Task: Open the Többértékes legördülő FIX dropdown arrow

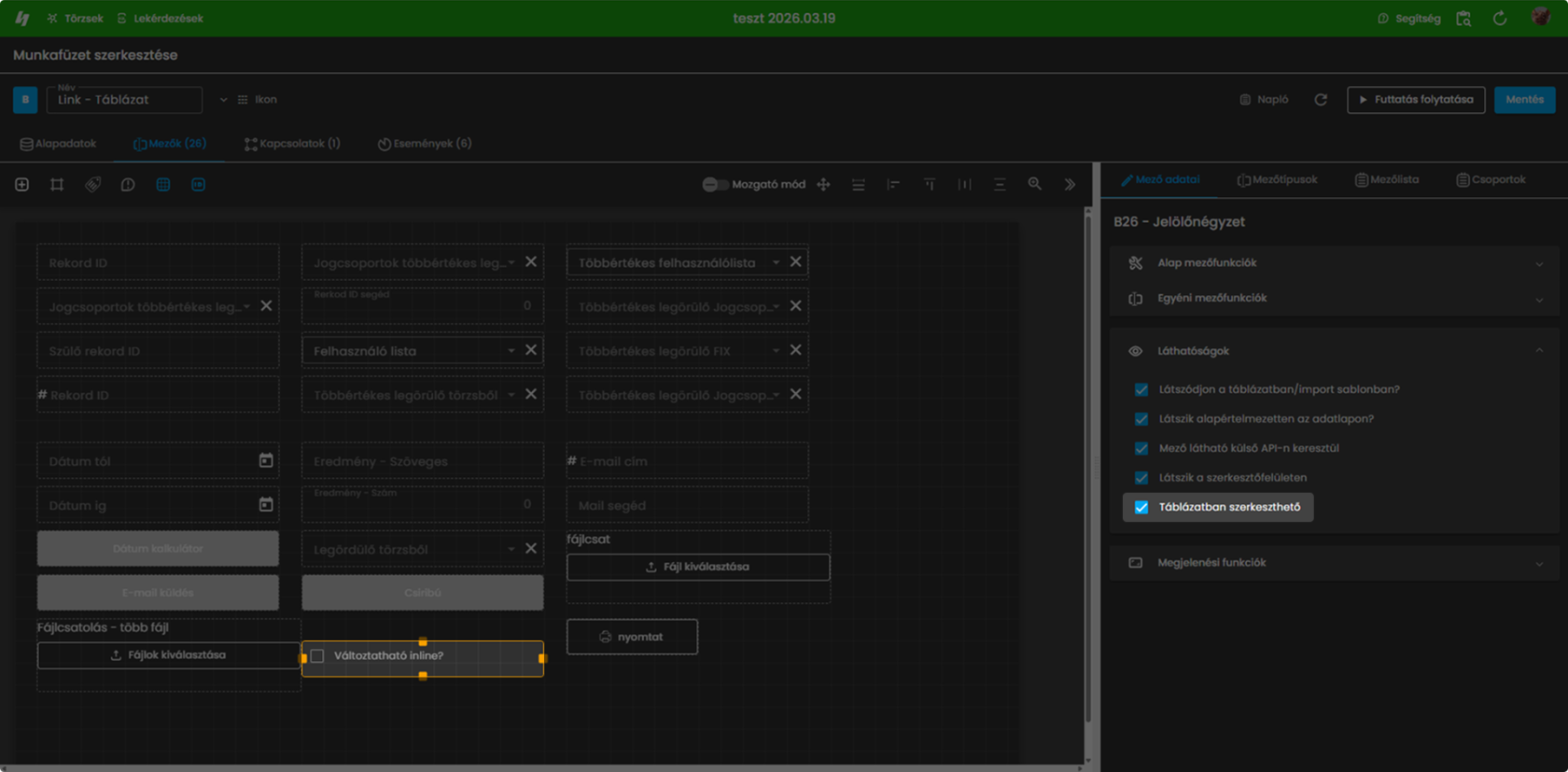Action: [777, 351]
